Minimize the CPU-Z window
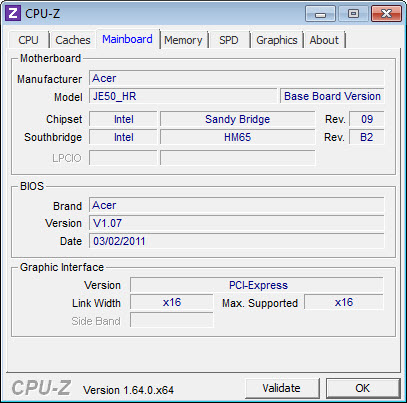This screenshot has width=407, height=403. click(320, 14)
